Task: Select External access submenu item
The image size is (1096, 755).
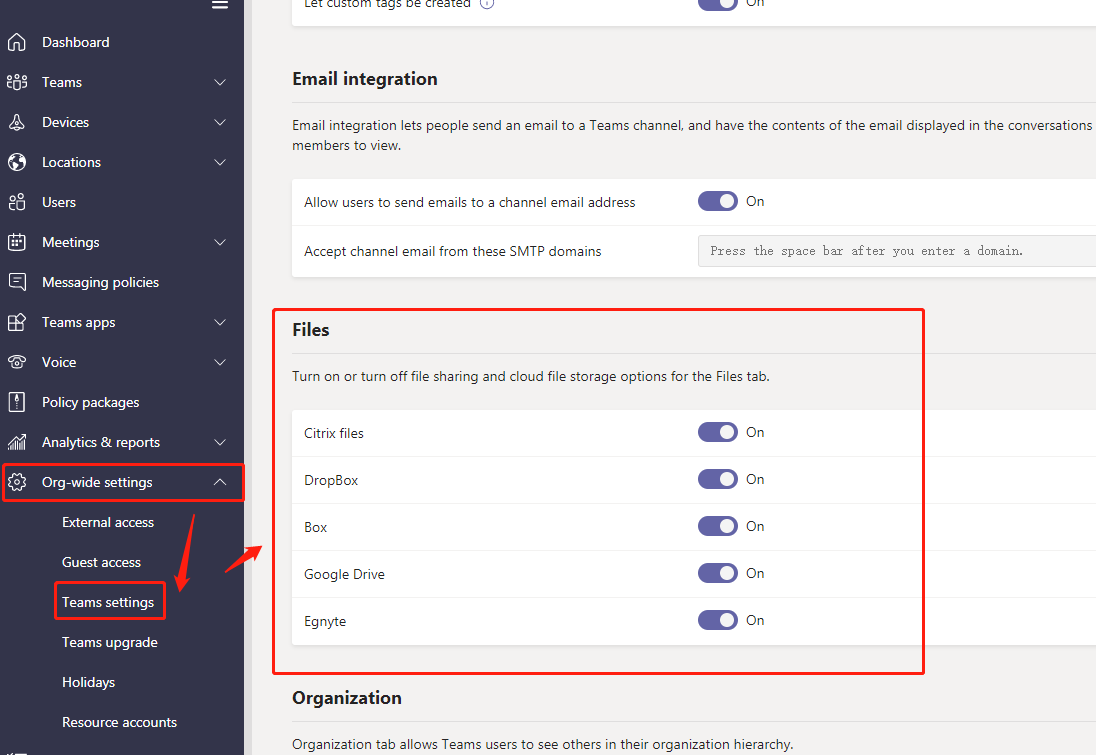Action: point(108,522)
